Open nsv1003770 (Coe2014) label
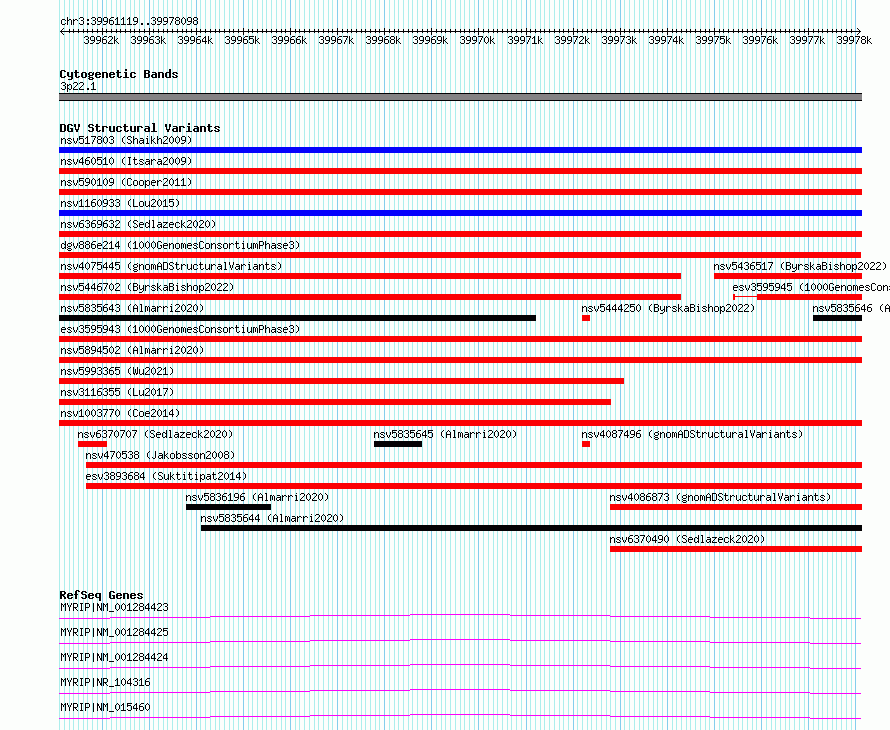The height and width of the screenshot is (730, 890). tap(120, 413)
